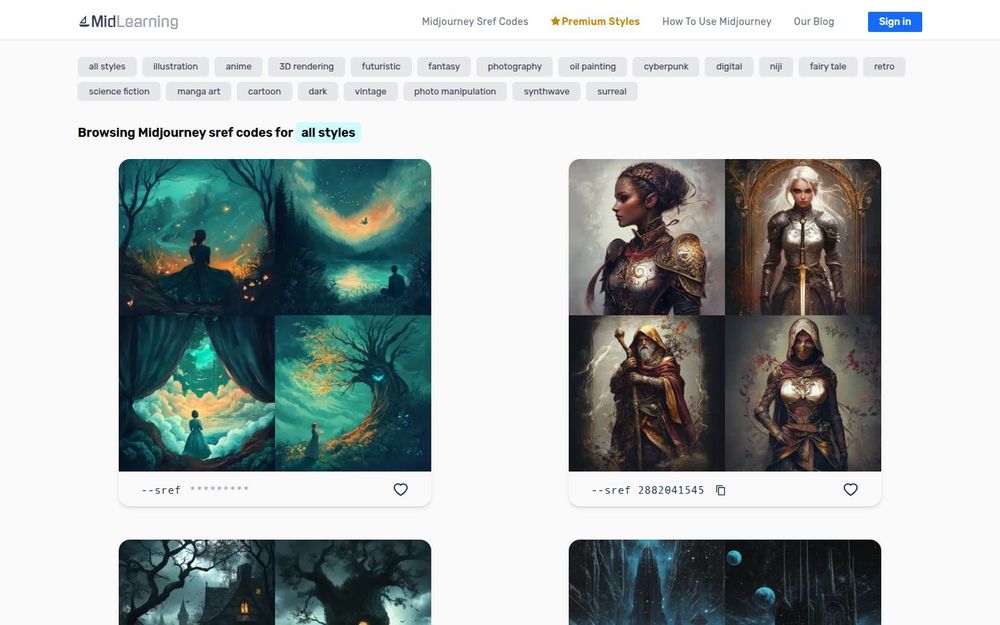The image size is (1000, 625).
Task: Filter by cyberpunk tag
Action: click(666, 66)
